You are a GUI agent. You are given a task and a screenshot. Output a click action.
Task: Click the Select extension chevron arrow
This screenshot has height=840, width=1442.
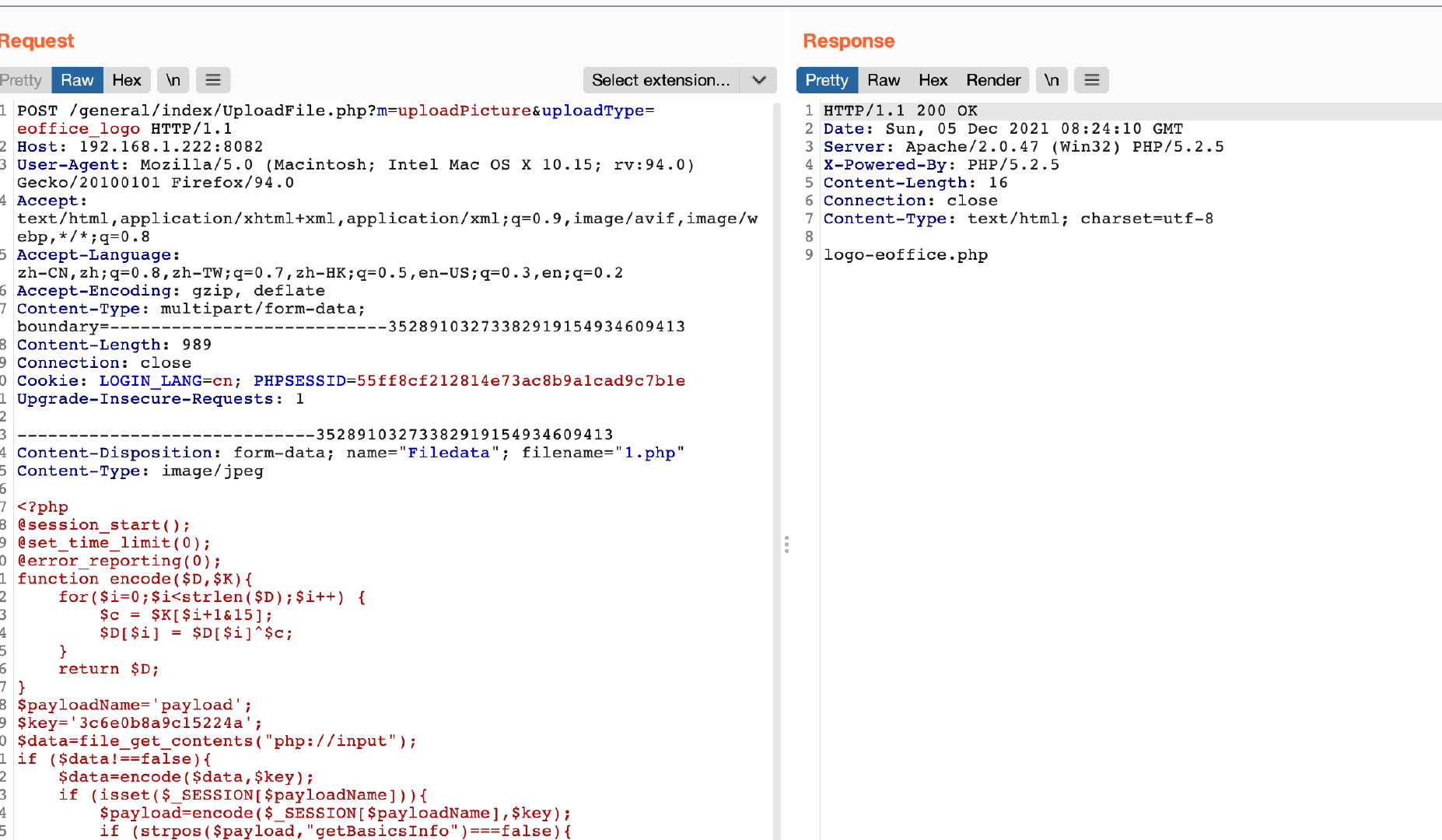[759, 80]
